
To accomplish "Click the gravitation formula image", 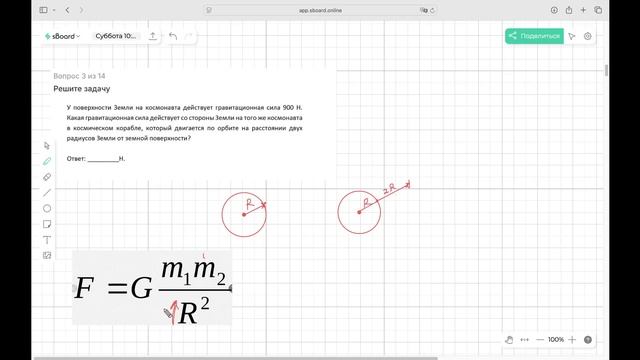I will 152,288.
